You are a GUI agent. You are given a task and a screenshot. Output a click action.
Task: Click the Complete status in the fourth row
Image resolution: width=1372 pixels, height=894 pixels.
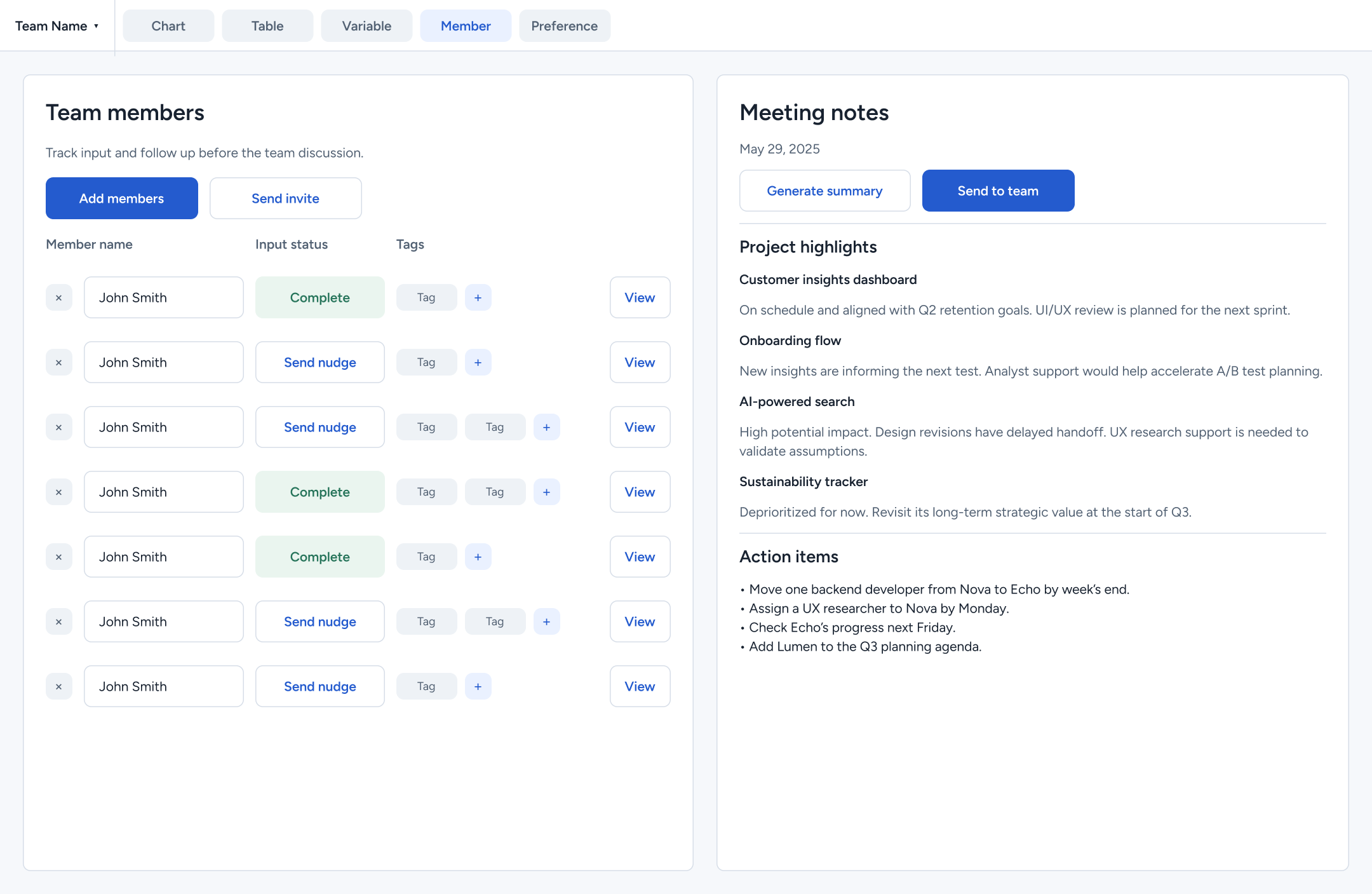coord(320,492)
